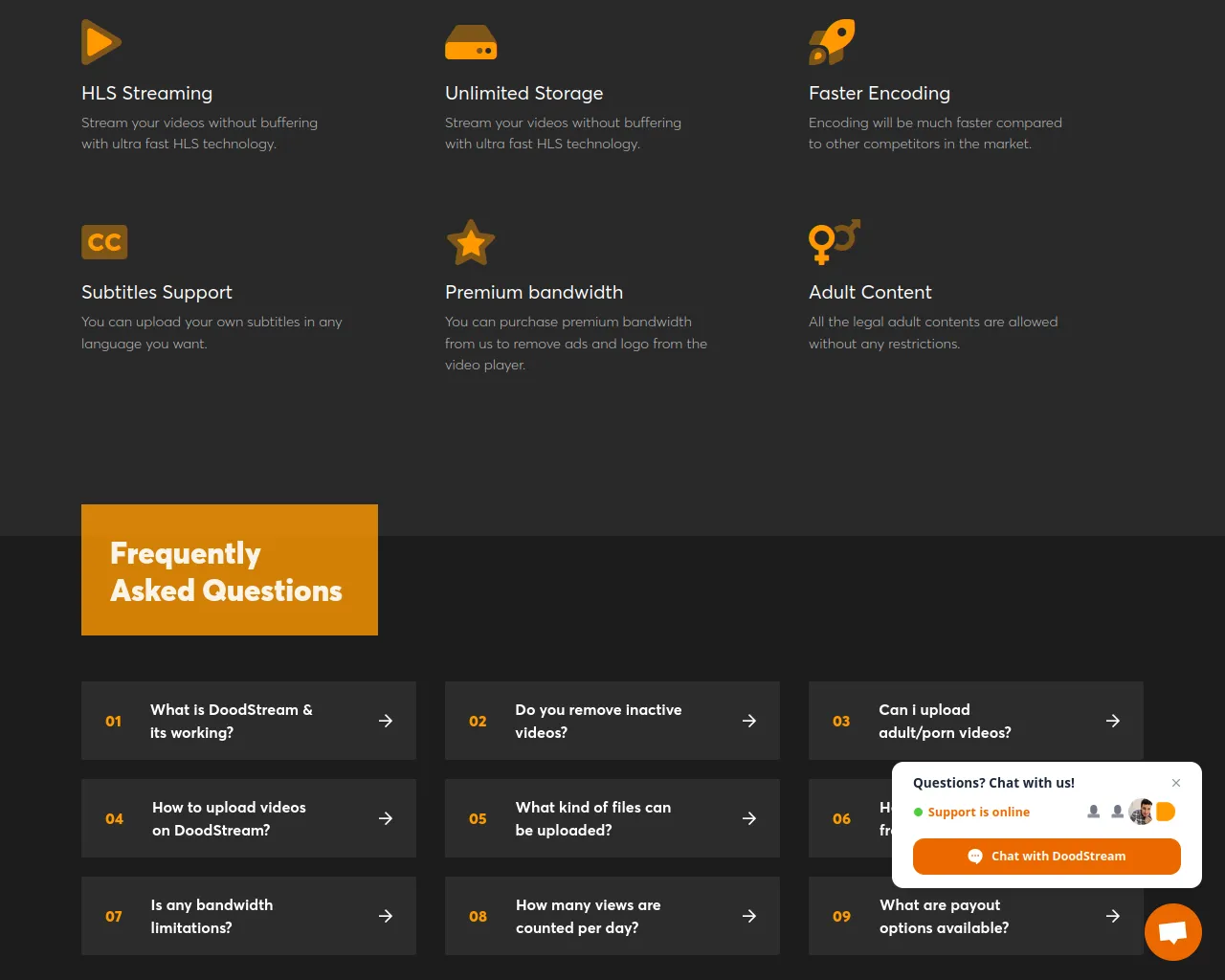
Task: Expand FAQ 02 Do you remove inactive videos
Action: point(612,721)
